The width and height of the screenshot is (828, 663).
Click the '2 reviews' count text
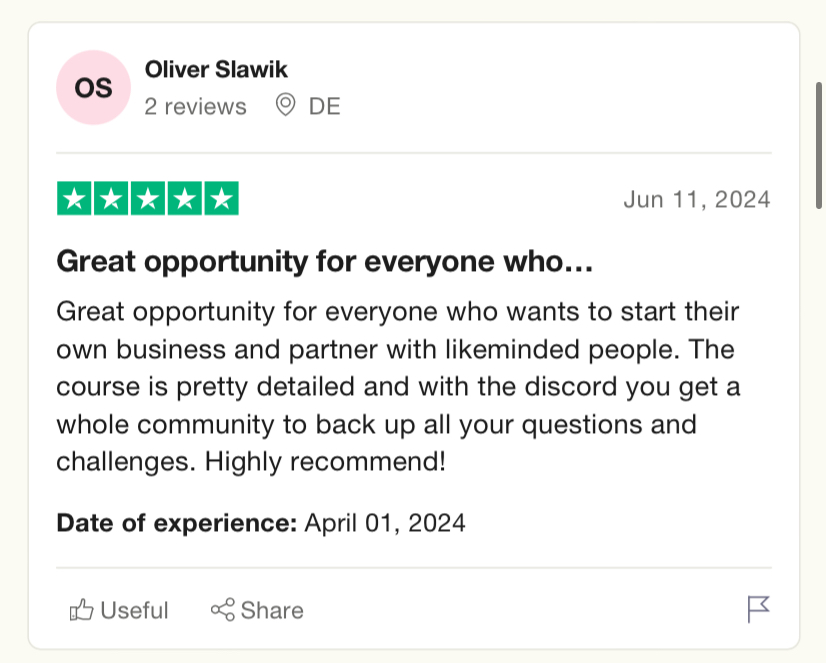coord(195,107)
